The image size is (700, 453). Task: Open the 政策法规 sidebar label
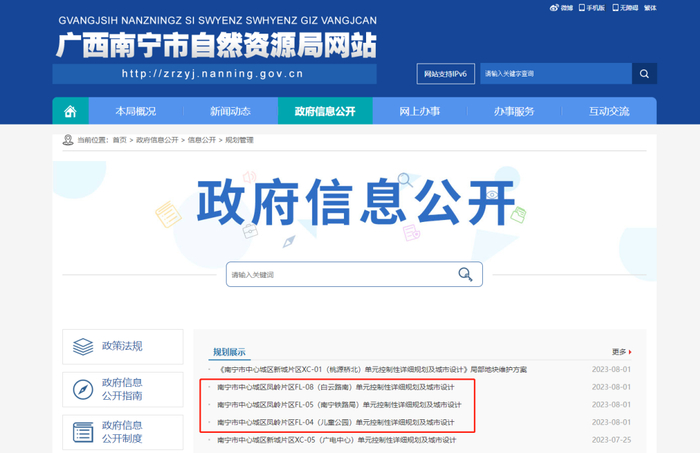(x=122, y=346)
